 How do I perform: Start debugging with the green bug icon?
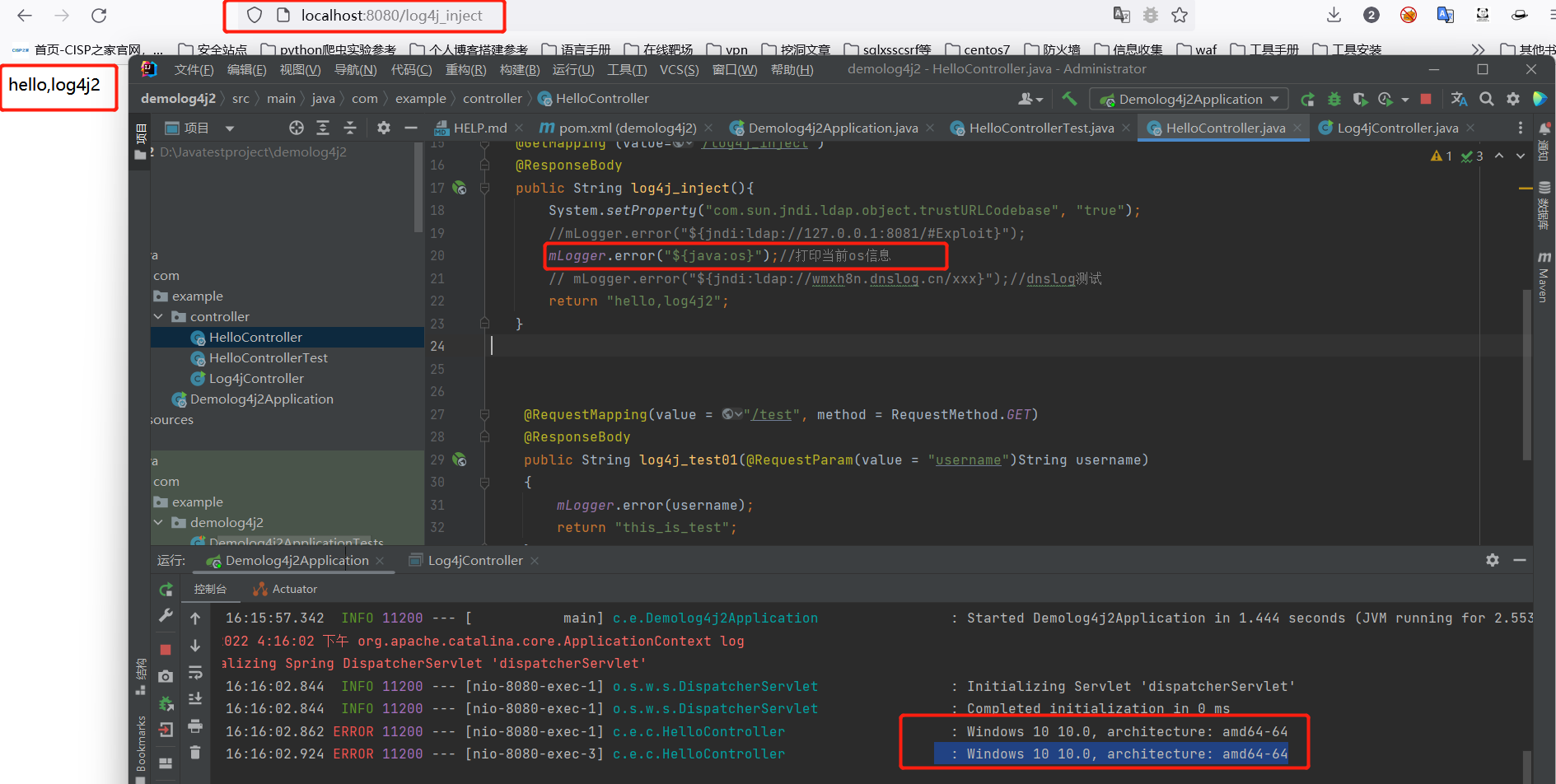point(1334,100)
